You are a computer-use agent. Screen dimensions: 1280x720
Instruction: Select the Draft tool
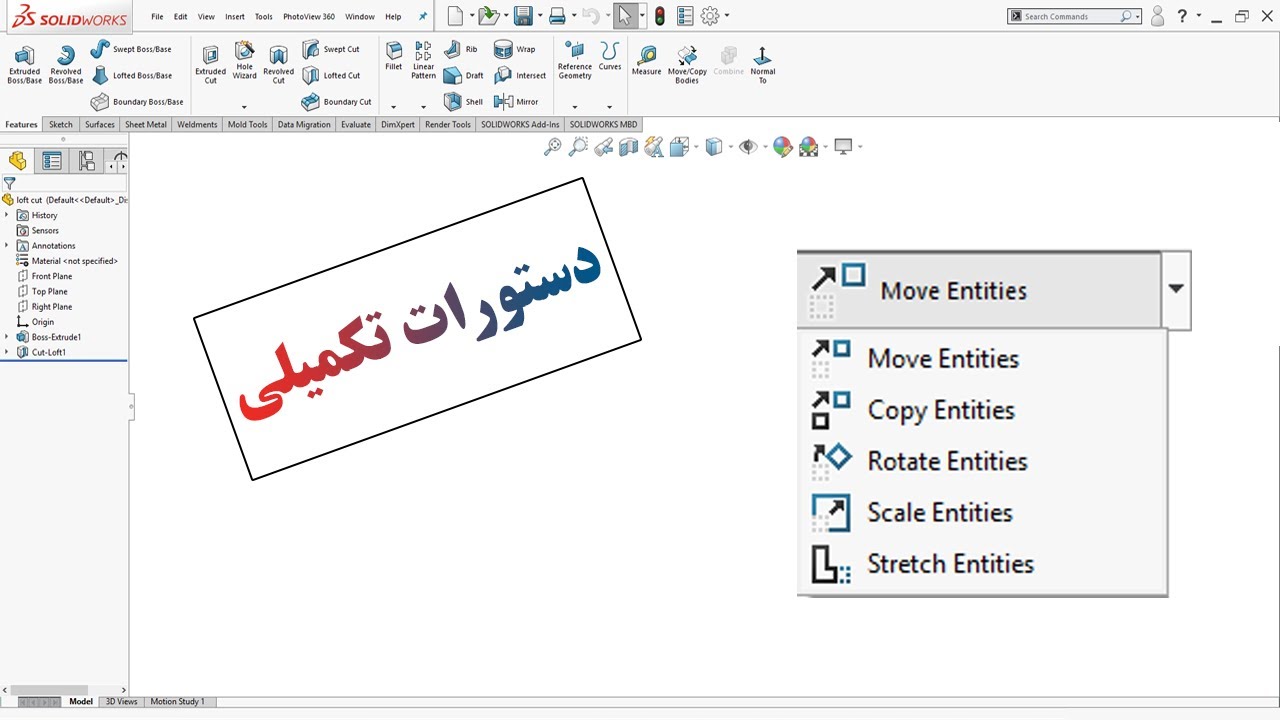coord(463,75)
